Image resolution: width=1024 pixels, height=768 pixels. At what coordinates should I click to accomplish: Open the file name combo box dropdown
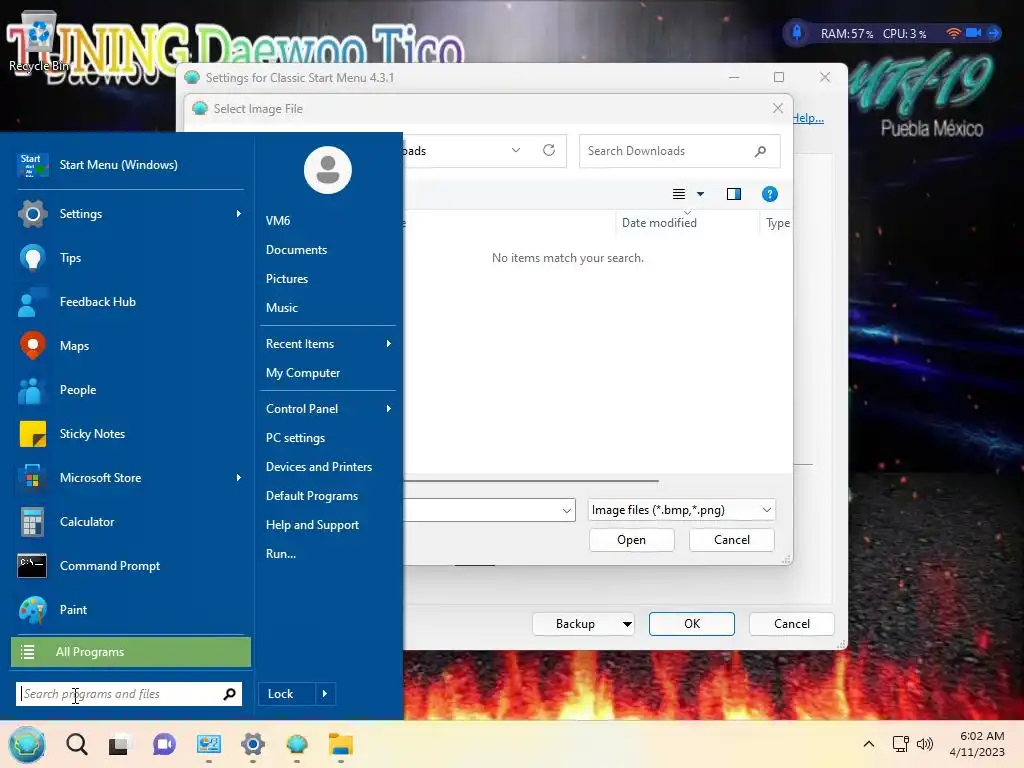(x=566, y=510)
